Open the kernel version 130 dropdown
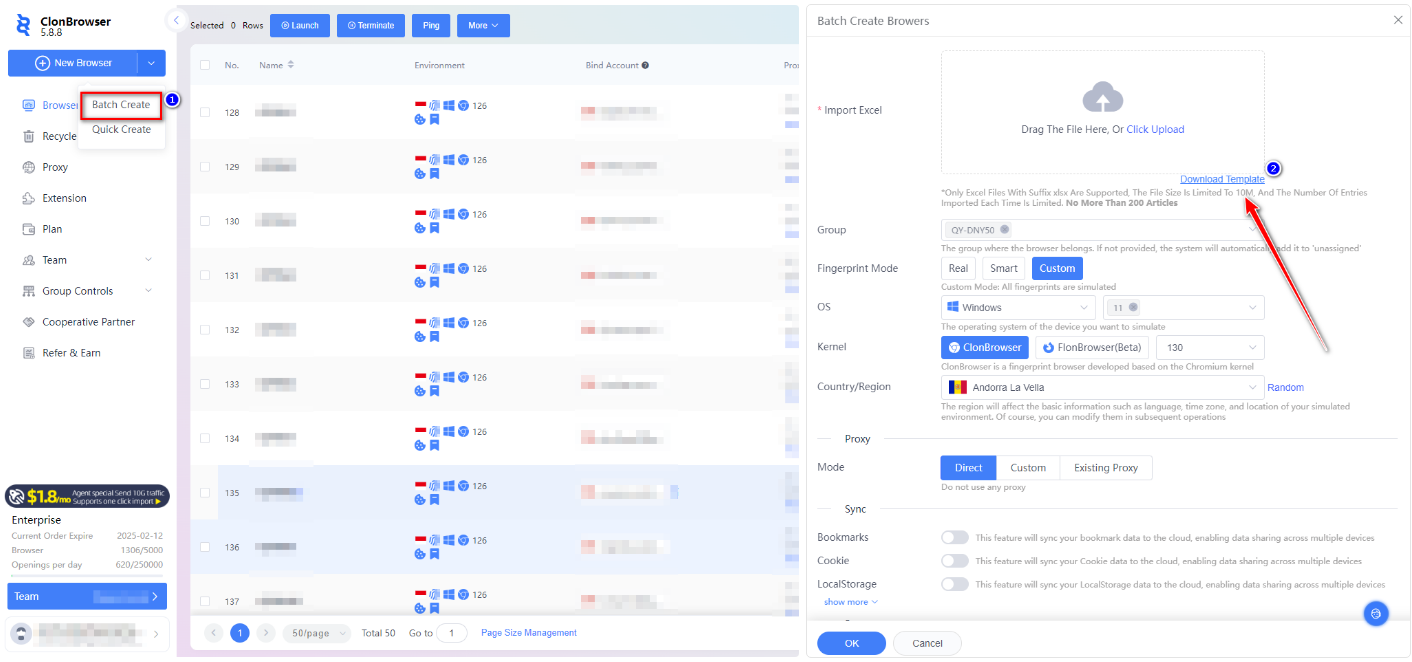The width and height of the screenshot is (1412, 662). pos(1210,347)
